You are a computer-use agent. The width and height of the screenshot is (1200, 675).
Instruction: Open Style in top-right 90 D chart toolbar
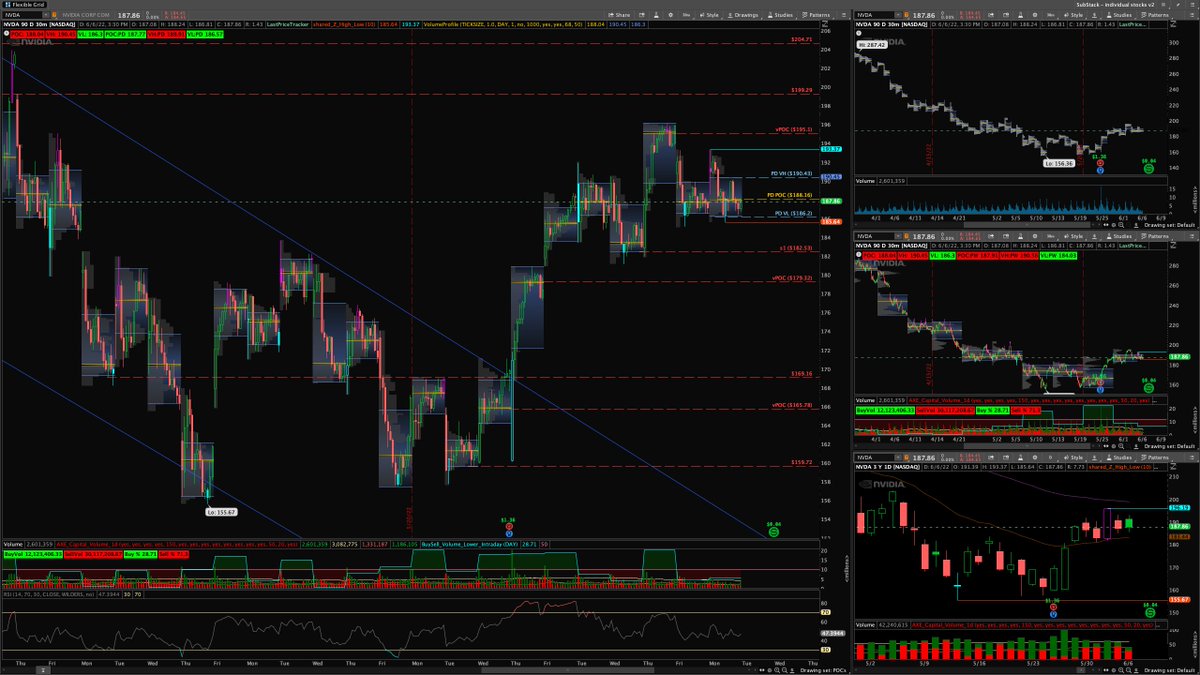tap(1073, 15)
